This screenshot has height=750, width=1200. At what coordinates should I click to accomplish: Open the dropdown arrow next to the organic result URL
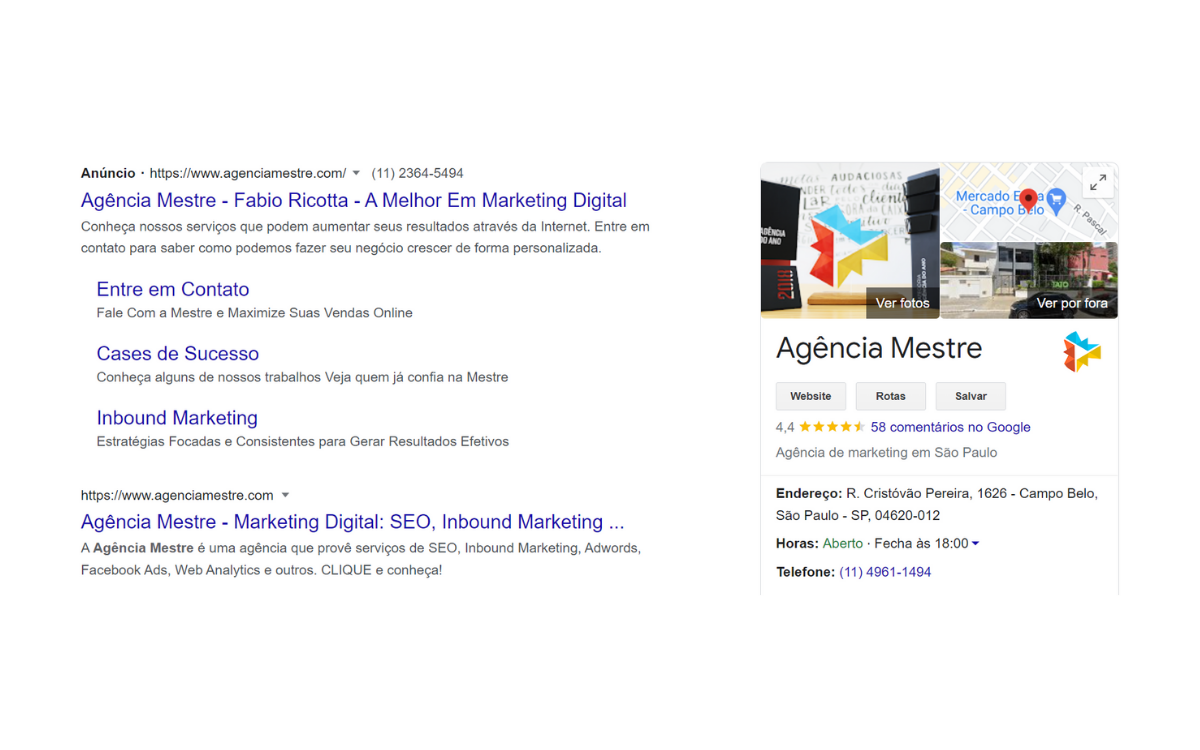click(x=285, y=496)
